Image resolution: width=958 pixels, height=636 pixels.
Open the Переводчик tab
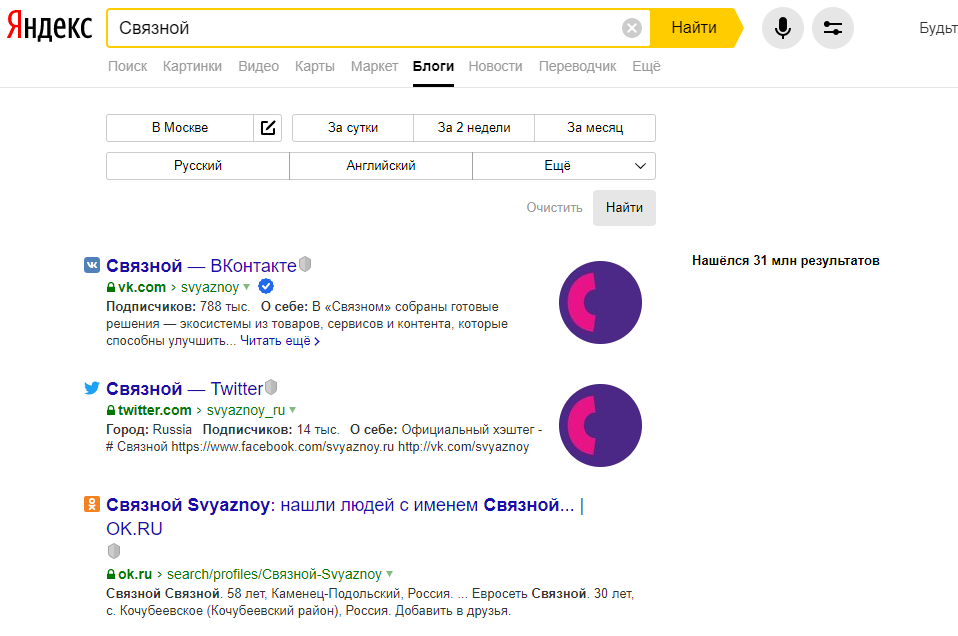577,66
